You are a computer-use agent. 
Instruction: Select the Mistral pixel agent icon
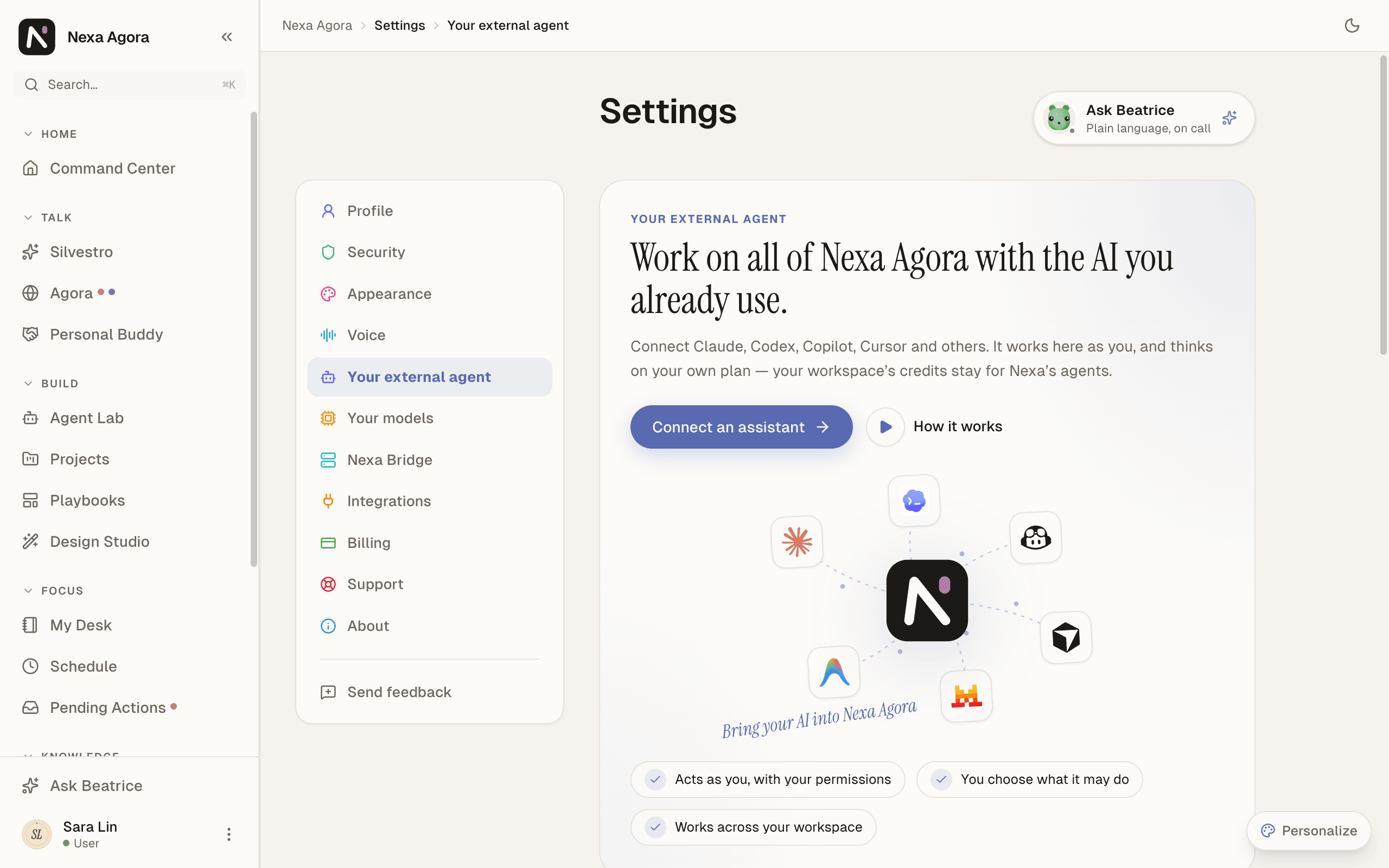(x=966, y=696)
